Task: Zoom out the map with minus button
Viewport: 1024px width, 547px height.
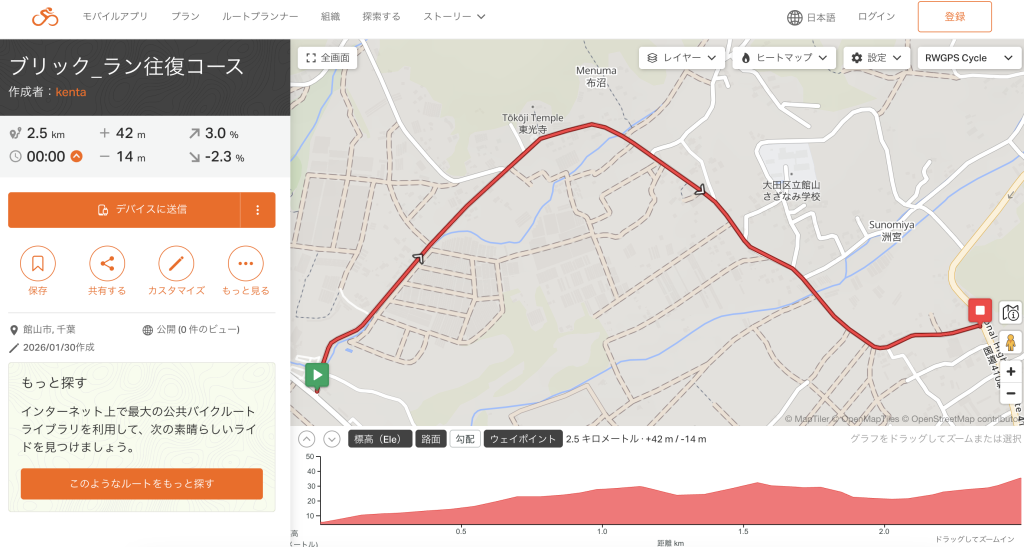Action: click(1010, 393)
